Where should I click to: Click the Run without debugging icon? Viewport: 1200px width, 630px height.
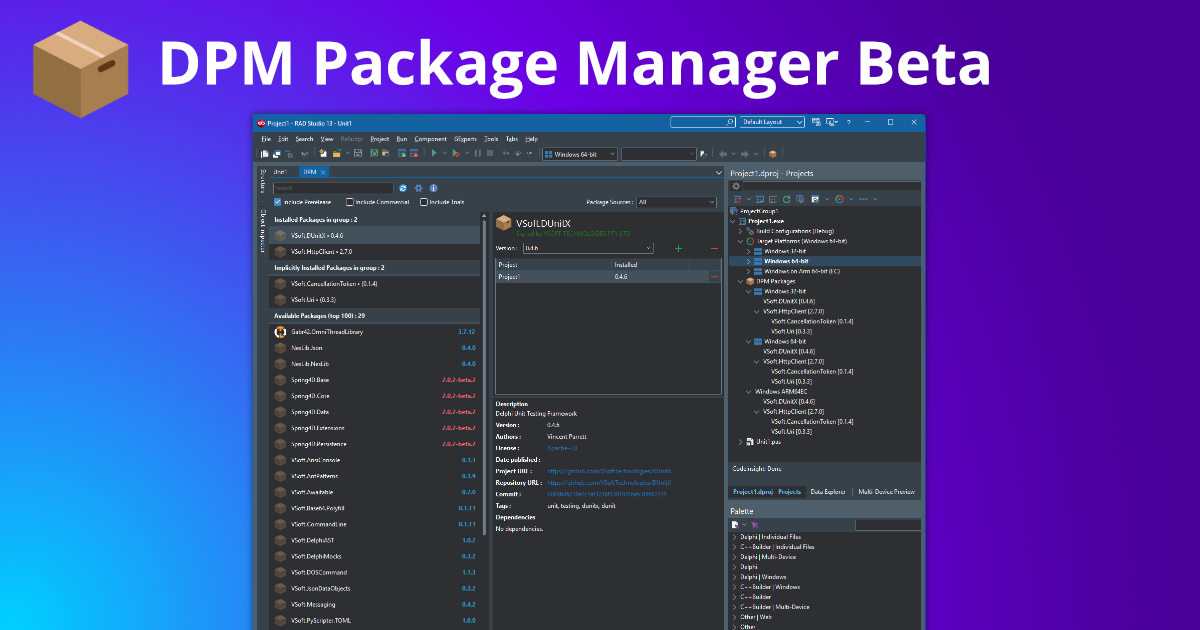[456, 153]
